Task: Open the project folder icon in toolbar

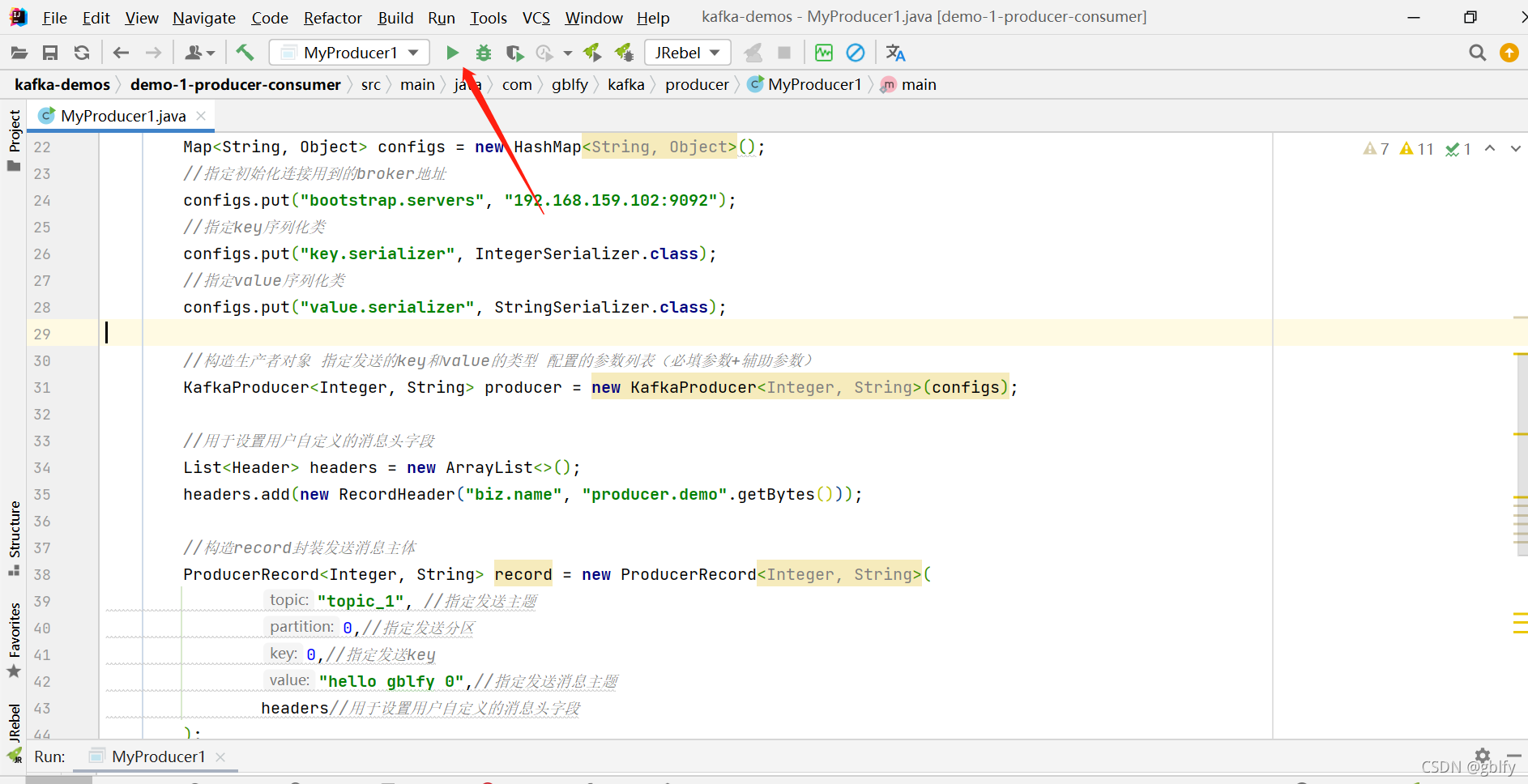Action: tap(19, 53)
